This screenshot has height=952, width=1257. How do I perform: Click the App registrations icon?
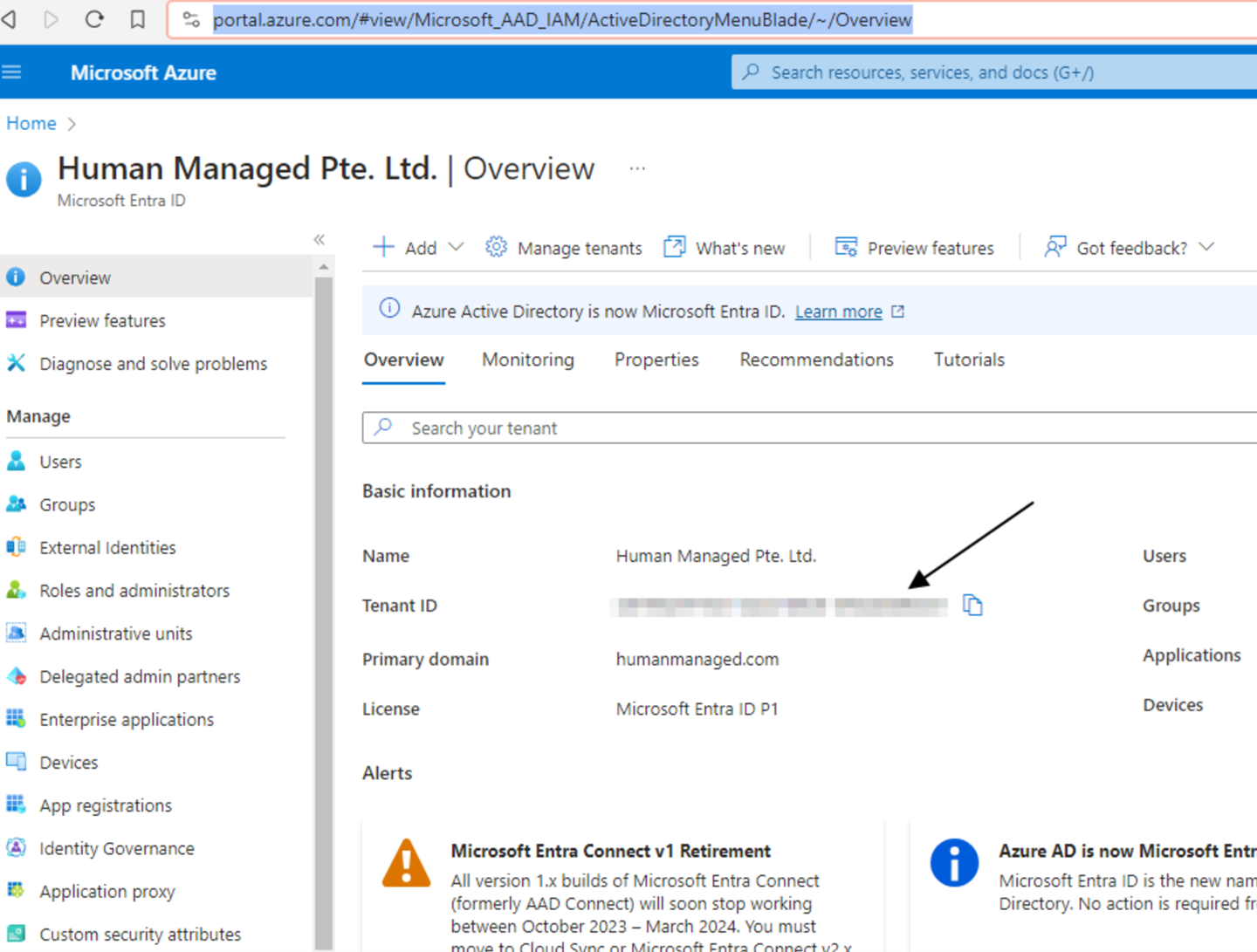[x=16, y=805]
